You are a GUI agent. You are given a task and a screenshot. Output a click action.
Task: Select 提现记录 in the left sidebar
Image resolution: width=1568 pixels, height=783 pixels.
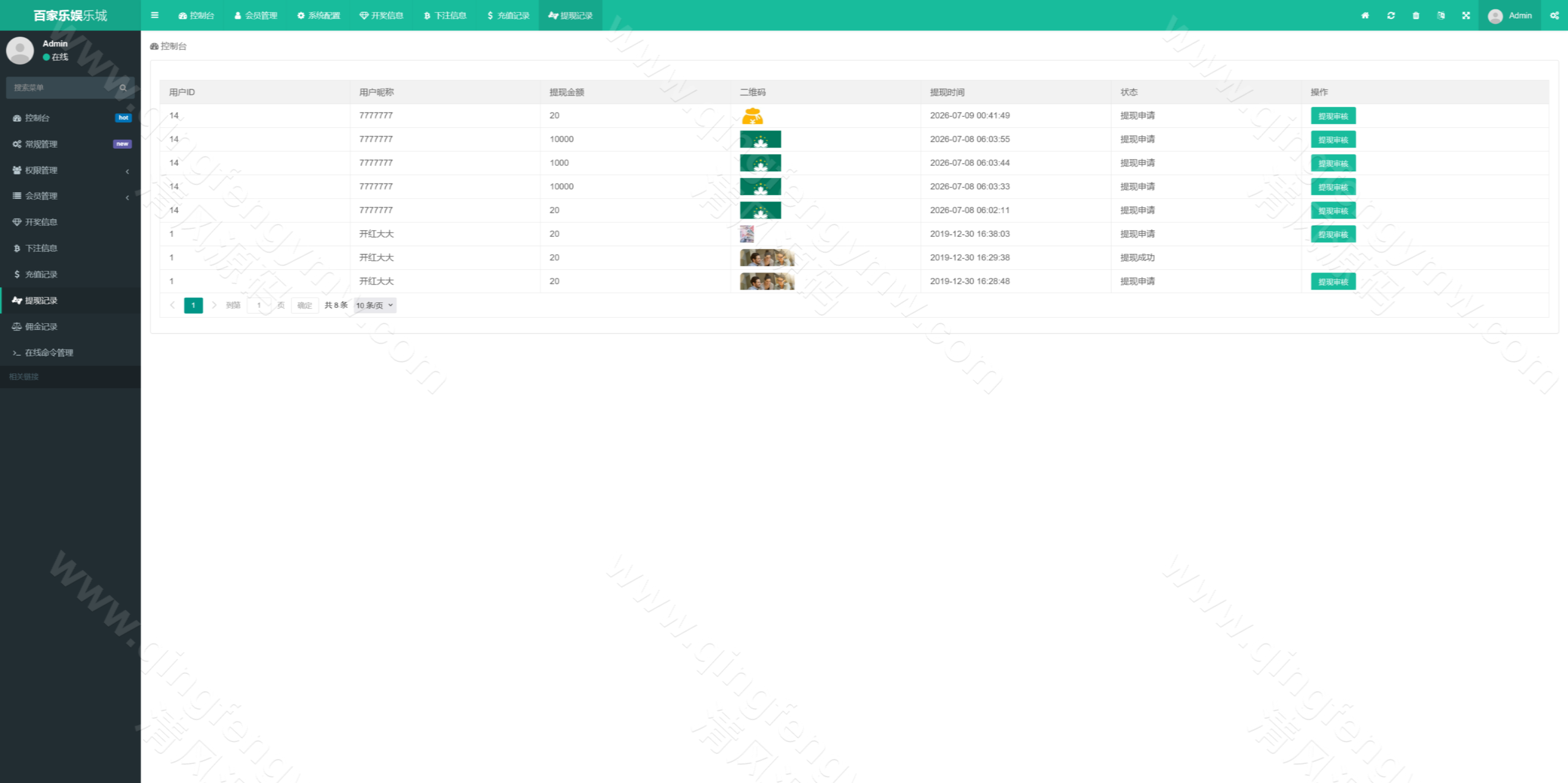(x=70, y=301)
